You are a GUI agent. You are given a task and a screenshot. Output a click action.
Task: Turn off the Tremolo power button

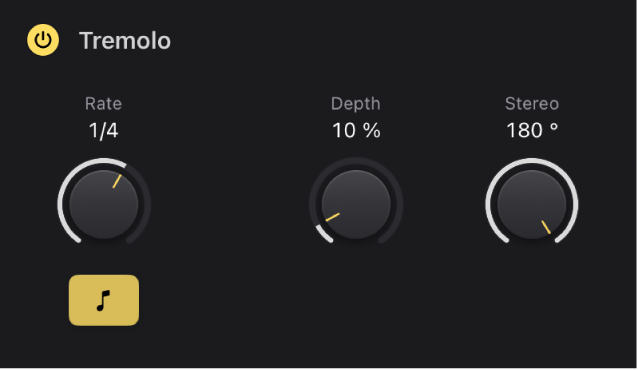pyautogui.click(x=43, y=40)
